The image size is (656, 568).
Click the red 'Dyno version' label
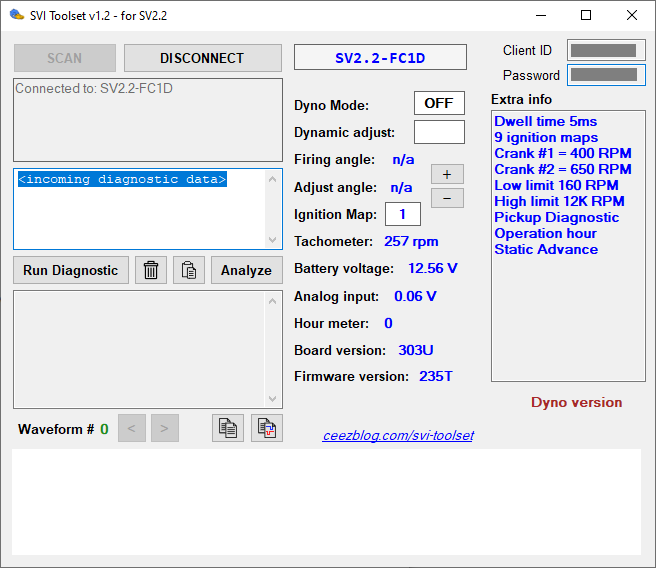pos(576,402)
